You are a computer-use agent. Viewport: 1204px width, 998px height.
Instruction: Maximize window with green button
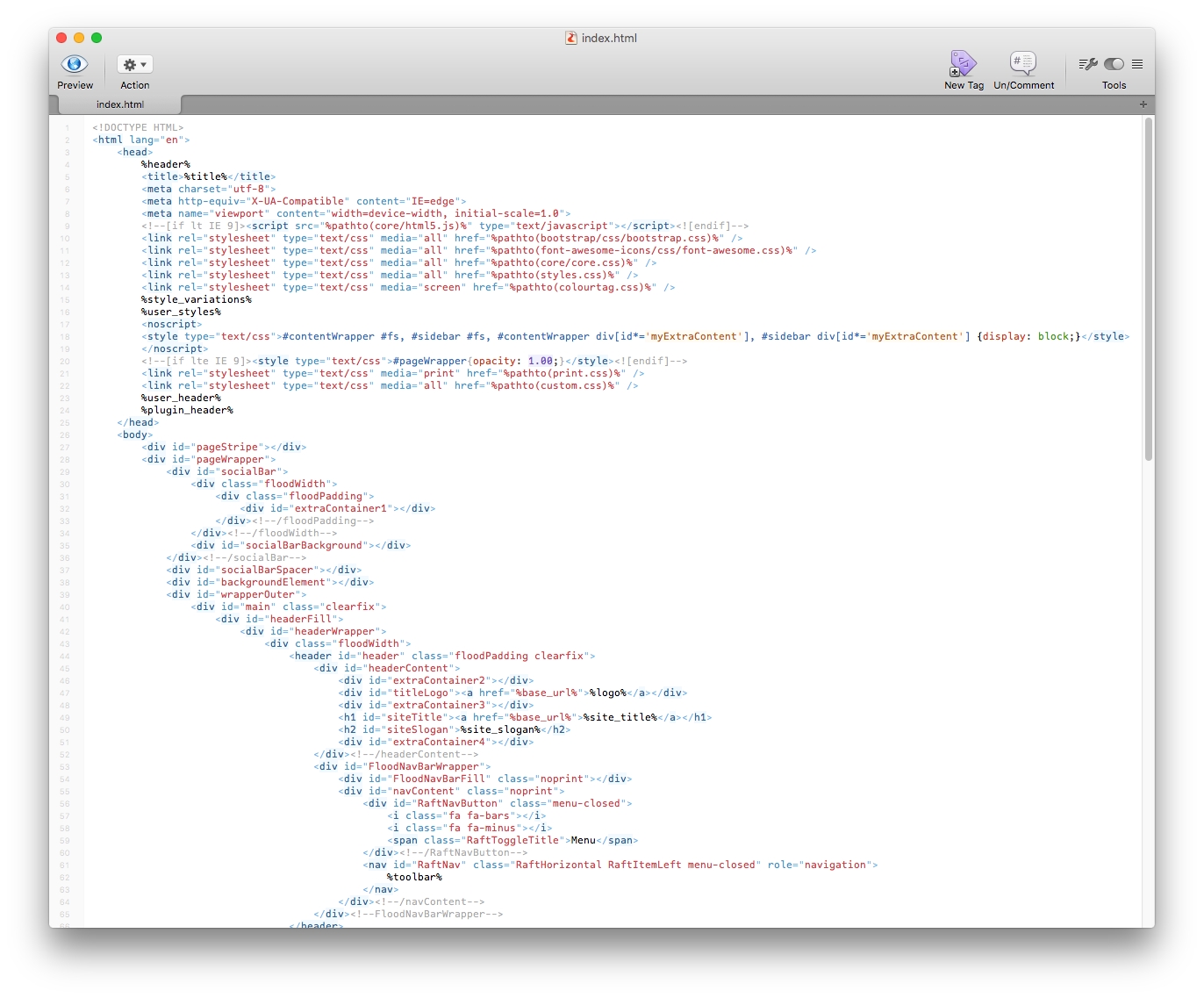97,38
